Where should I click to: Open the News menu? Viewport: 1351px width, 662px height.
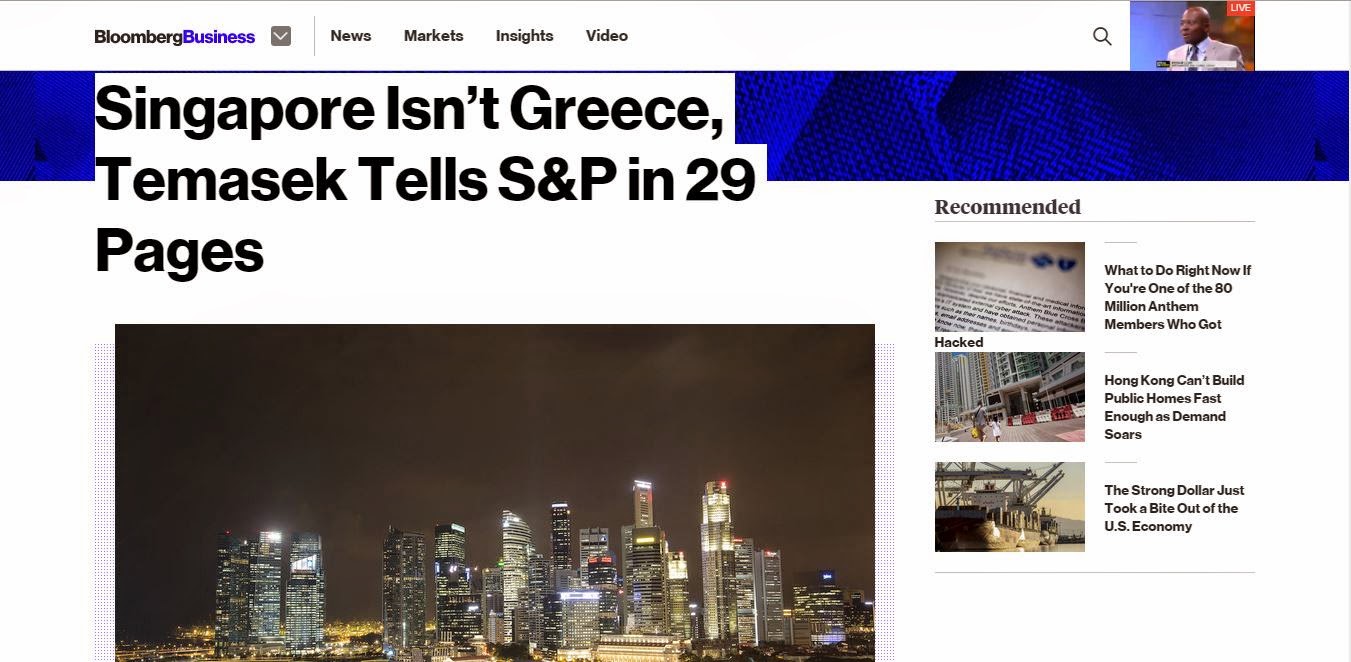click(351, 36)
